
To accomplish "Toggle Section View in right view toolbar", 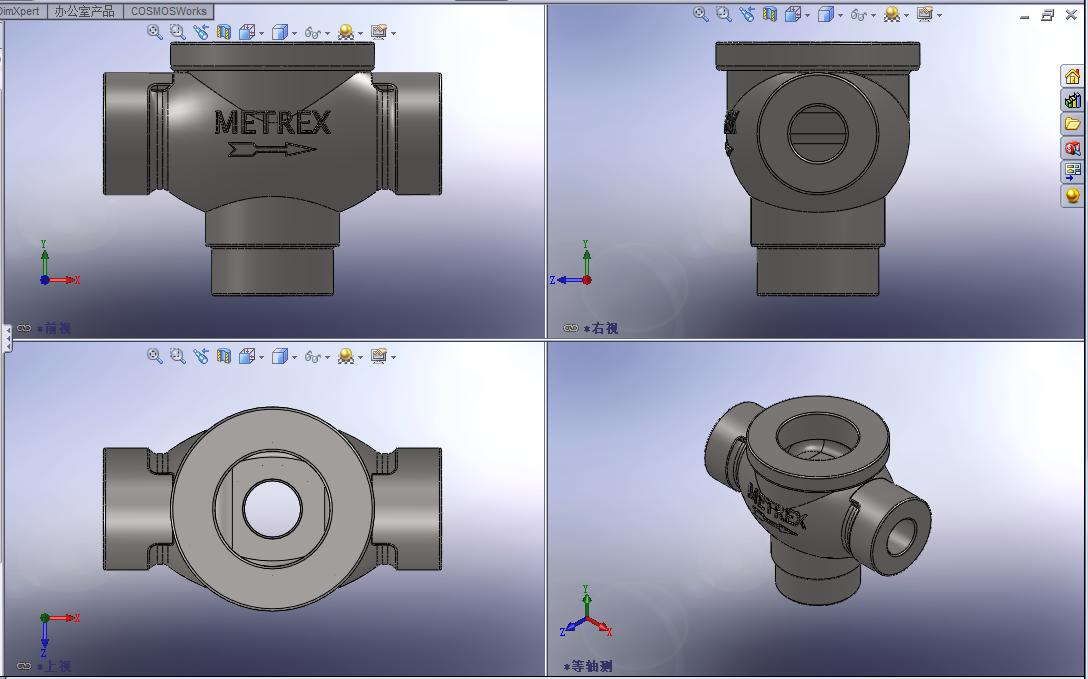I will [770, 13].
